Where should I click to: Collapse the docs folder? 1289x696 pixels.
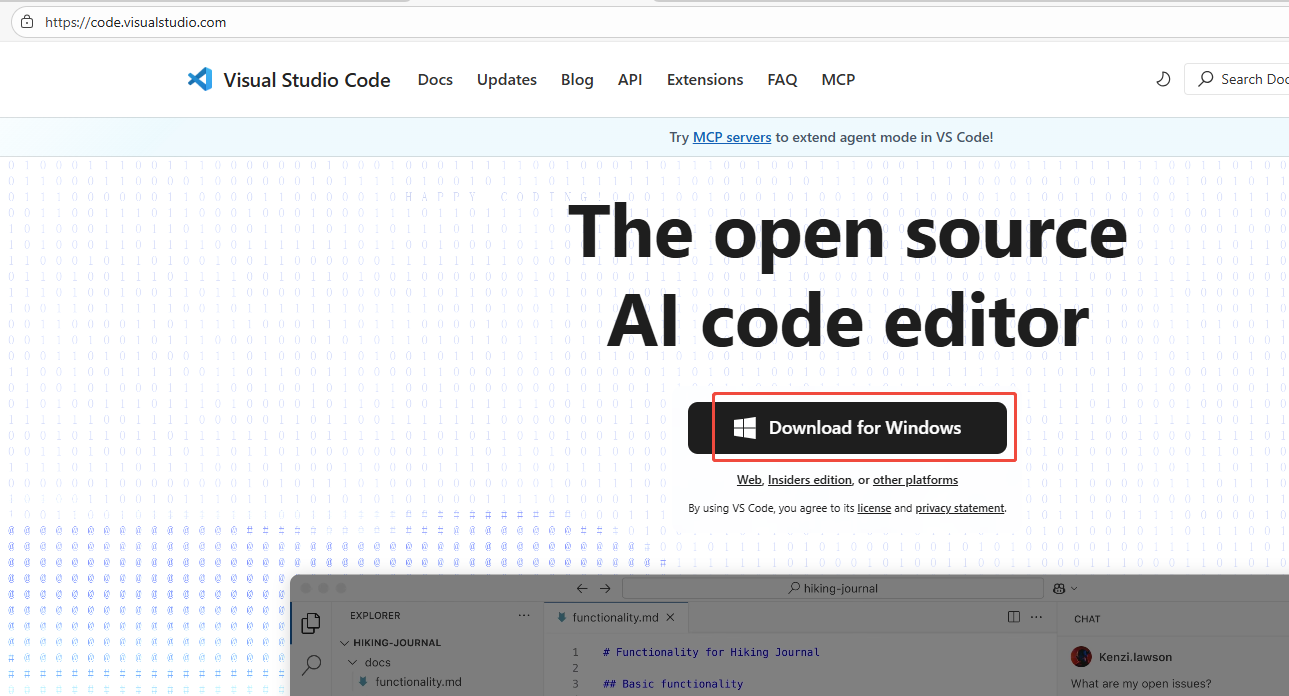pyautogui.click(x=352, y=662)
